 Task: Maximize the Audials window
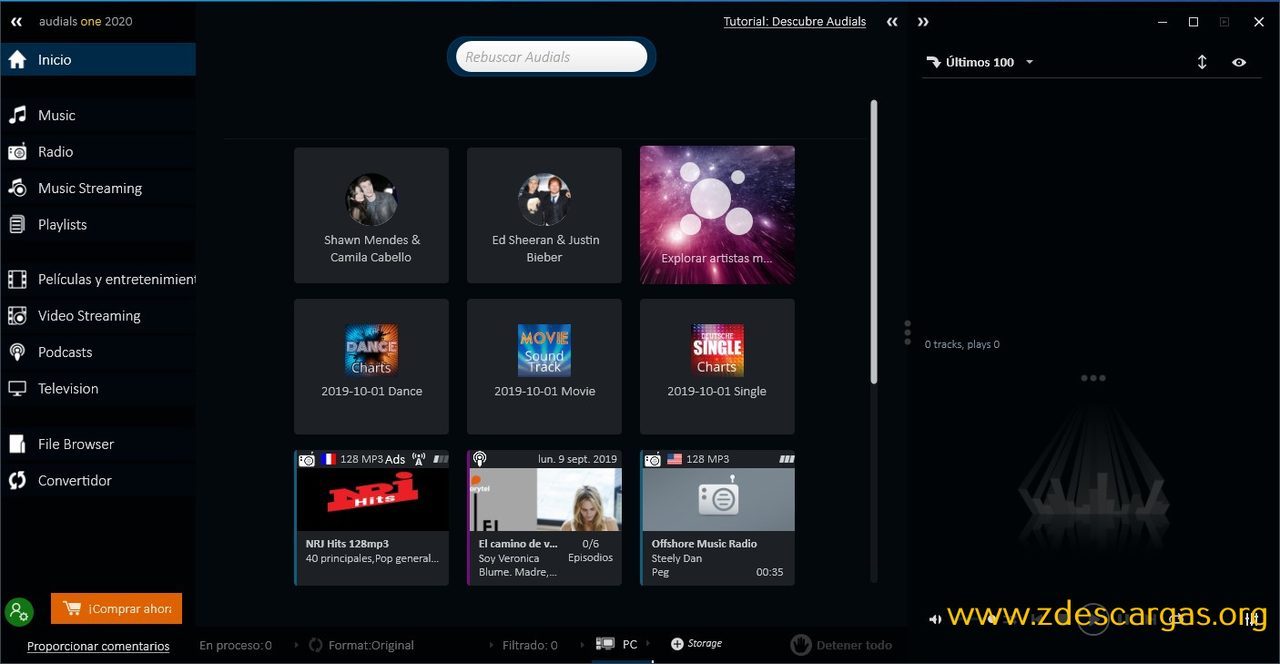click(x=1193, y=22)
